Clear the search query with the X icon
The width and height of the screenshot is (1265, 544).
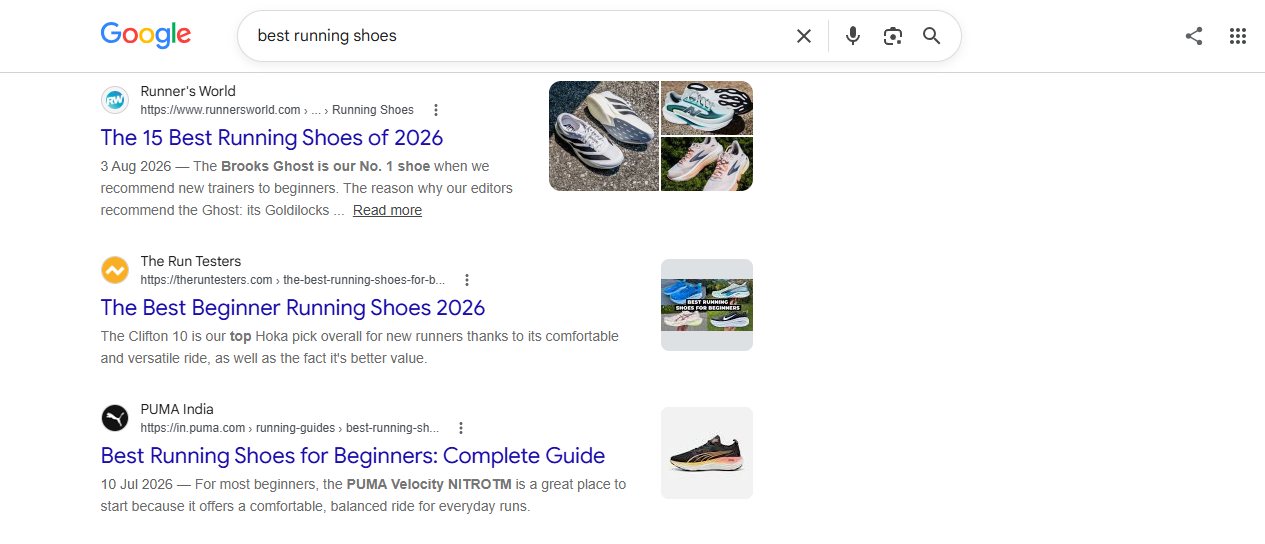pyautogui.click(x=804, y=36)
